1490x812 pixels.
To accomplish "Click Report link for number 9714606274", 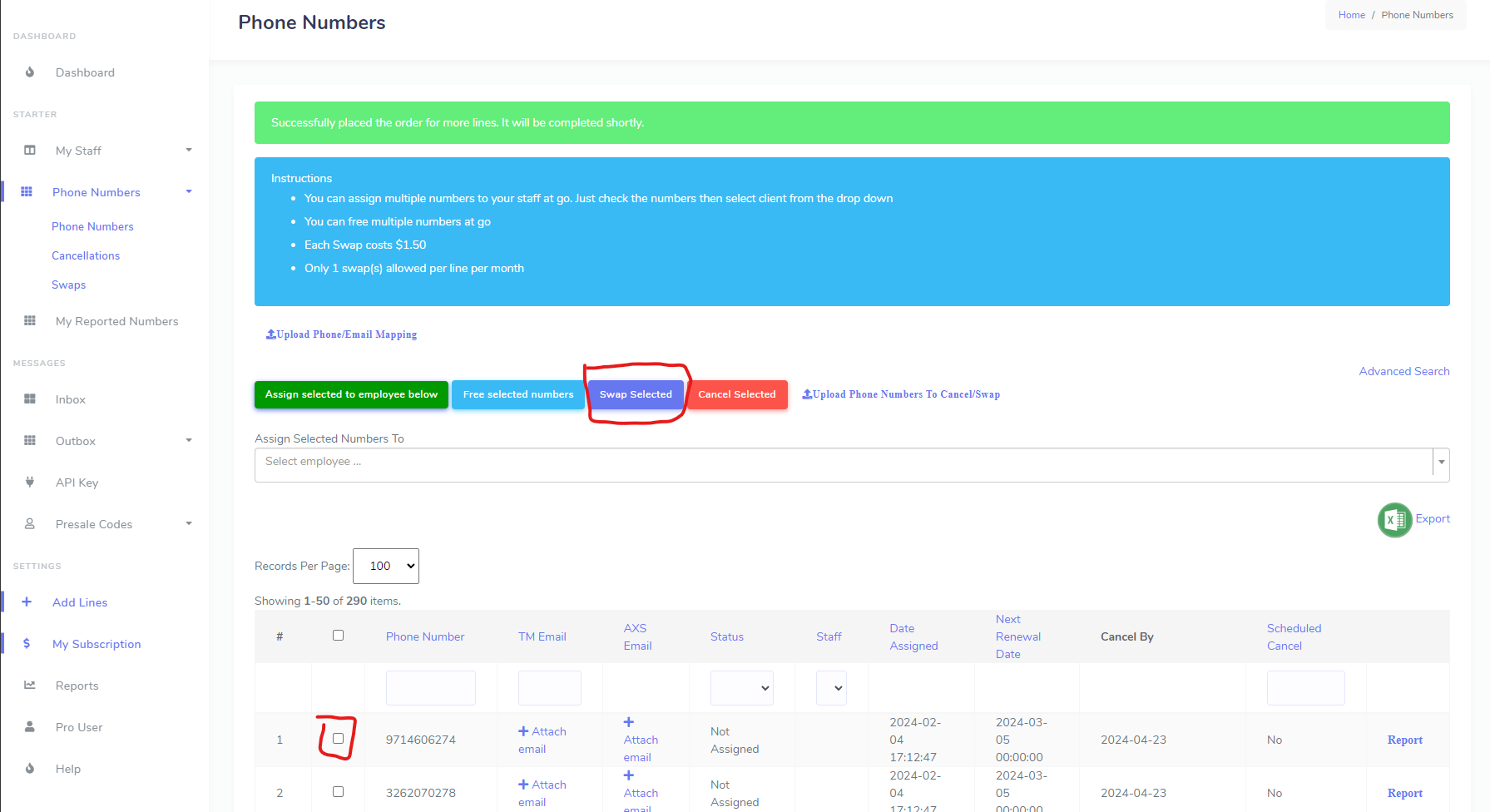I will pos(1405,740).
